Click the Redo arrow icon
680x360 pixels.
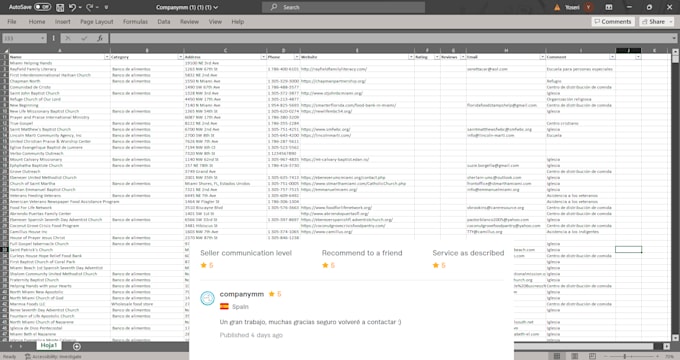(x=89, y=7)
